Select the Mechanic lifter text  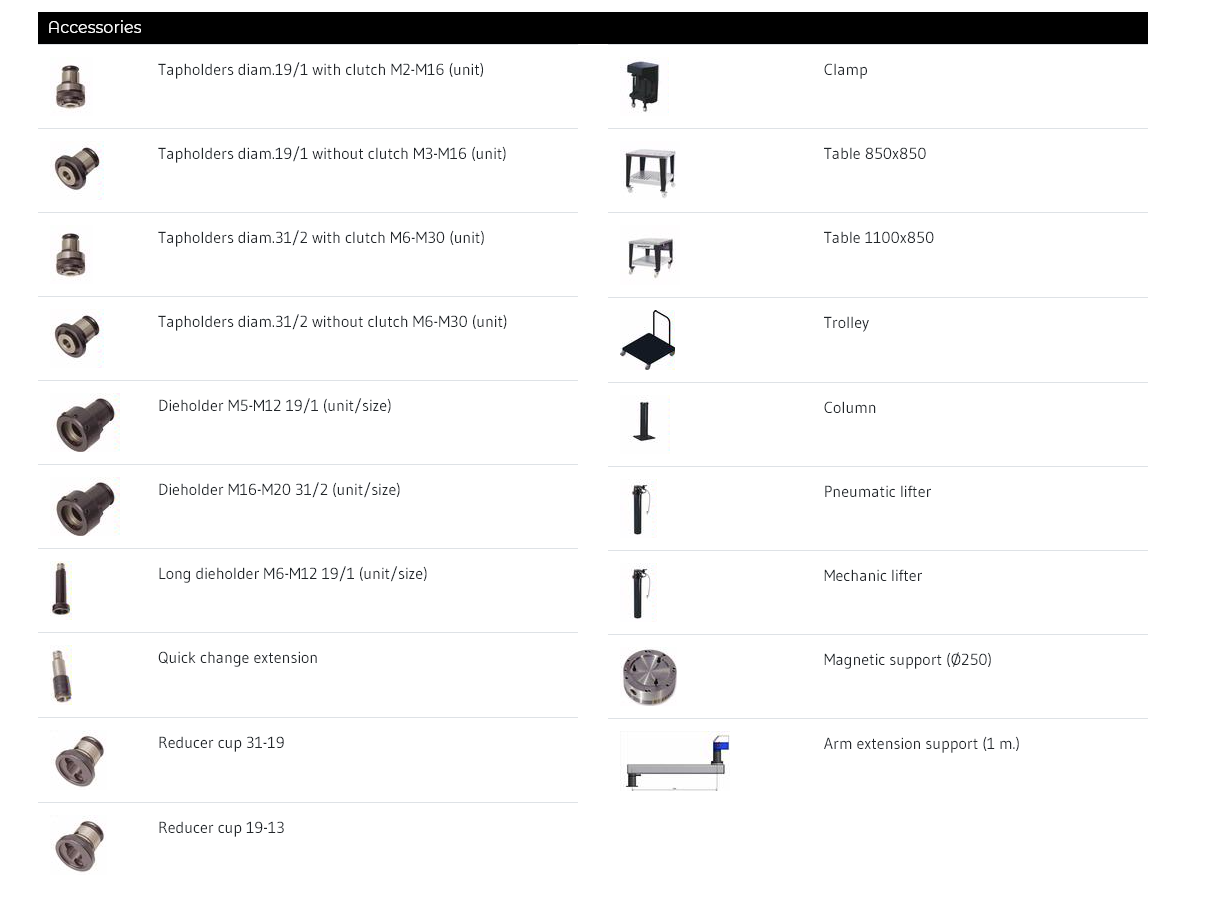[872, 576]
